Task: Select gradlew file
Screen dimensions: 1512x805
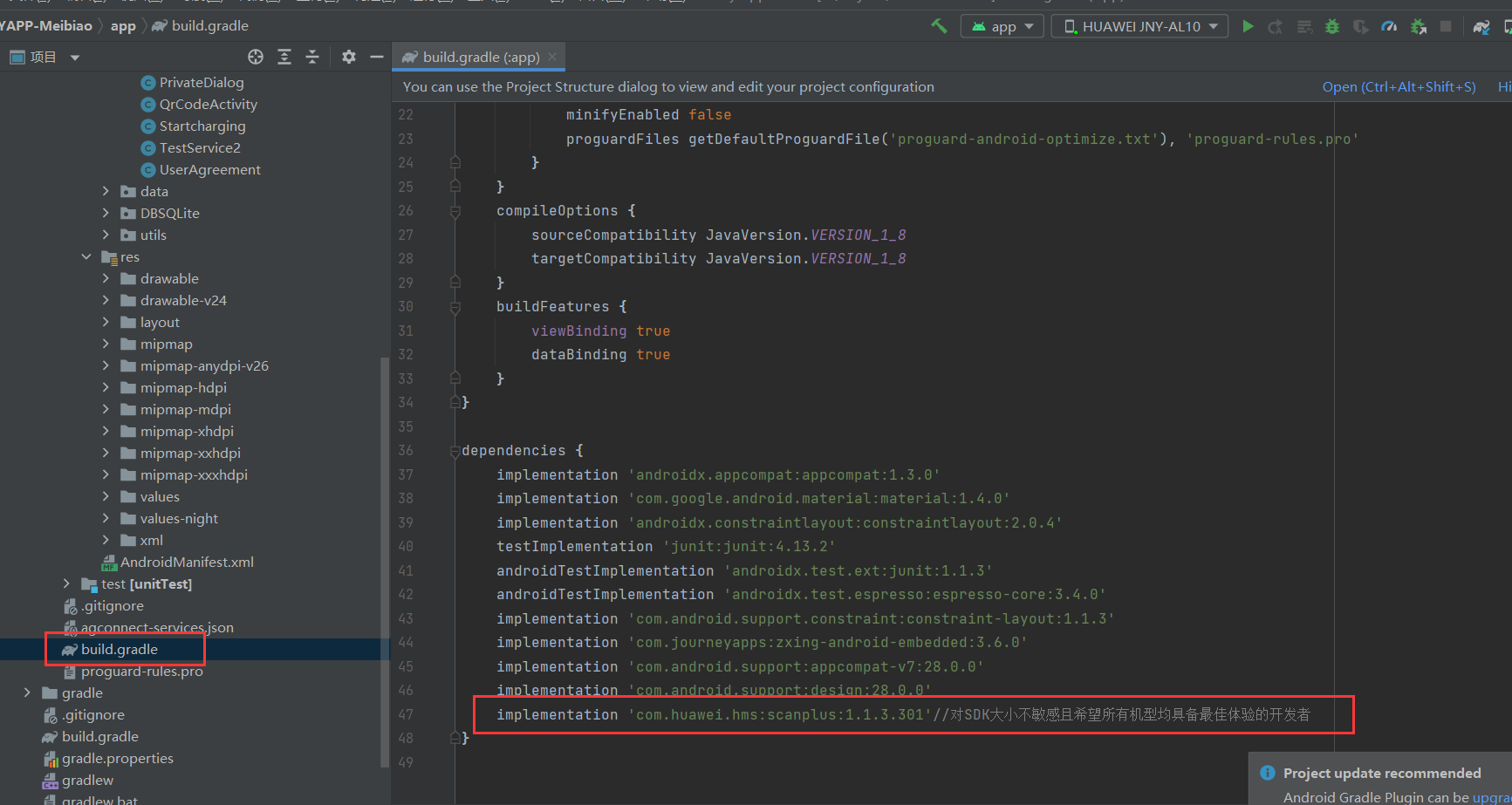Action: coord(87,780)
